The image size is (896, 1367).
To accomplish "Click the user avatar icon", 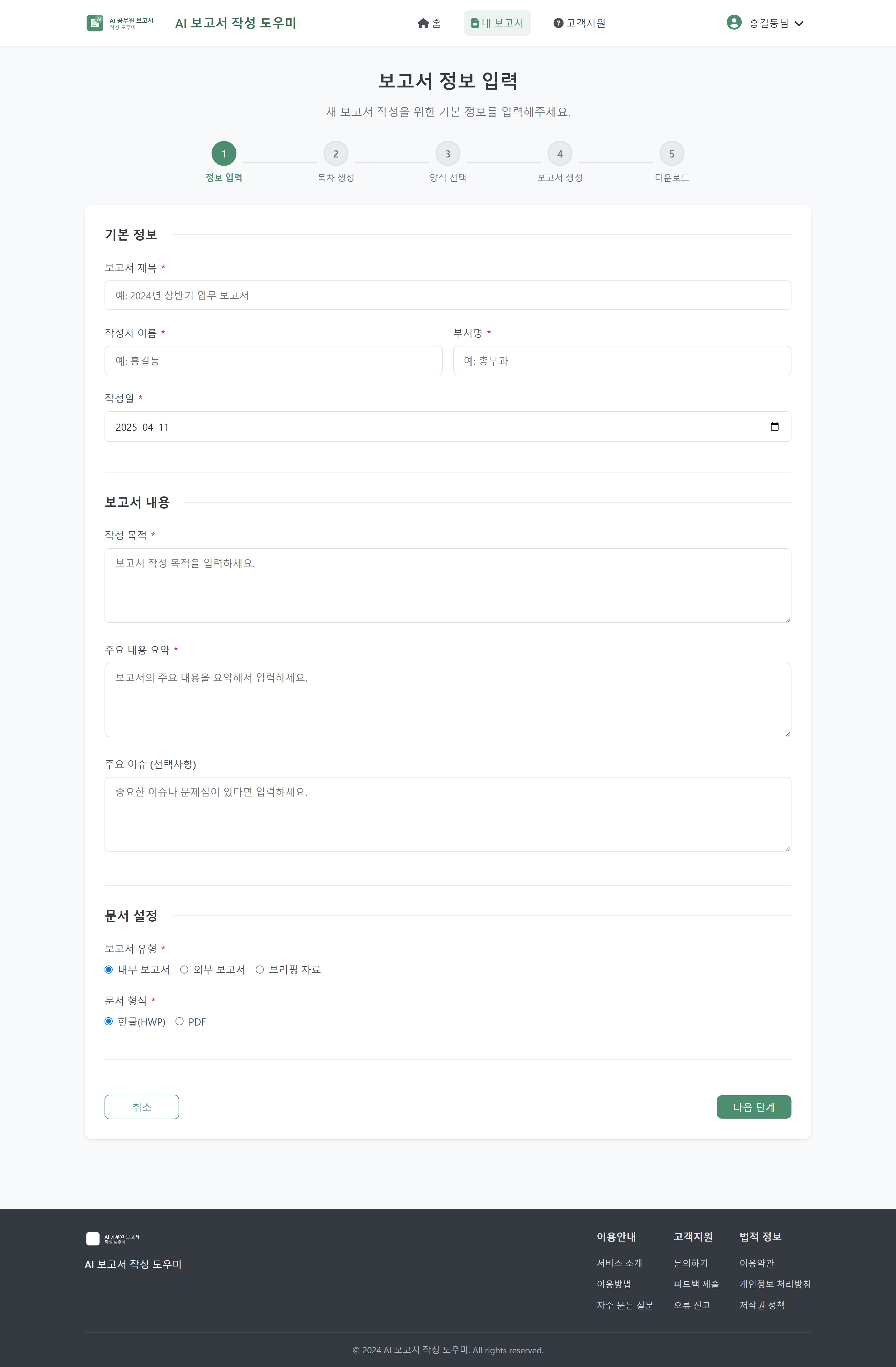I will [734, 22].
